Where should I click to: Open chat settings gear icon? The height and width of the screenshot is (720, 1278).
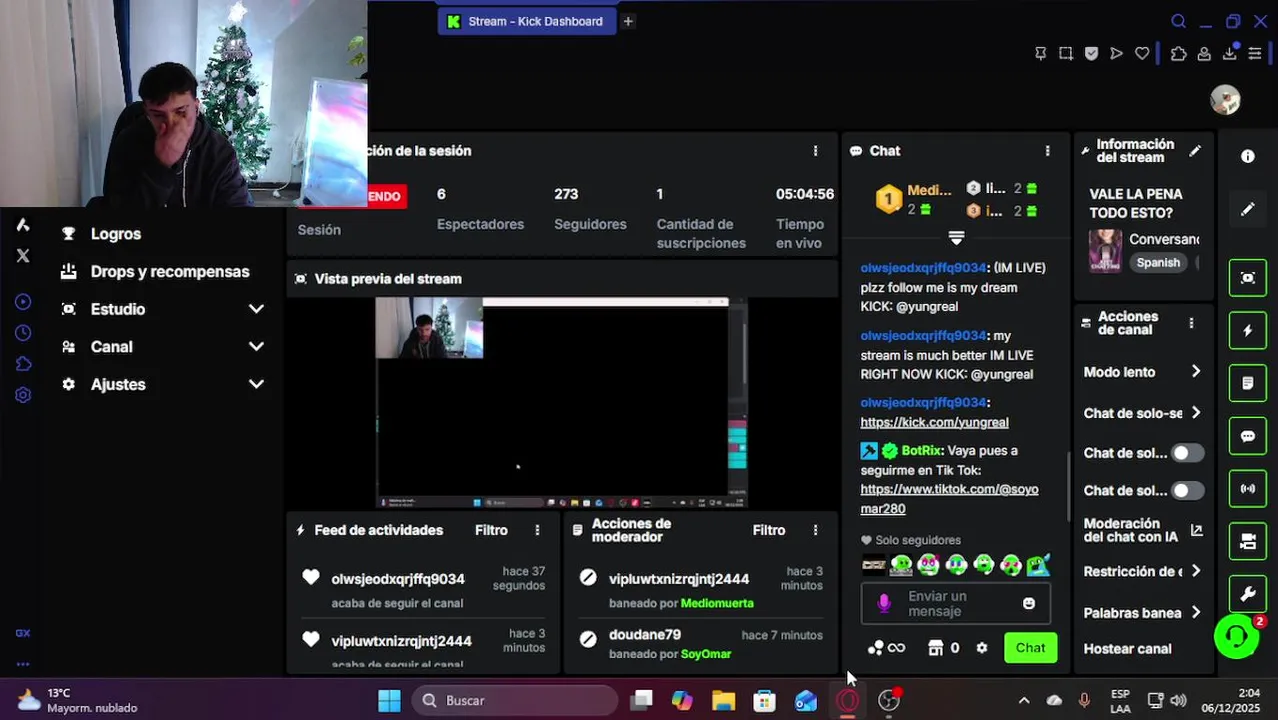[x=982, y=648]
